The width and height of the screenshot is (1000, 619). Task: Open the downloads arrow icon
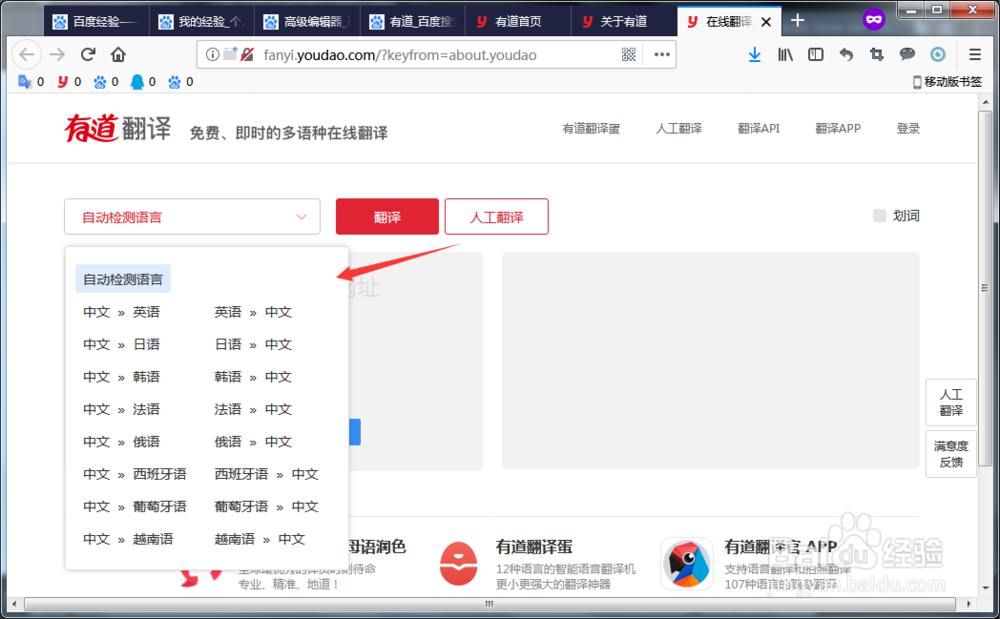(754, 55)
